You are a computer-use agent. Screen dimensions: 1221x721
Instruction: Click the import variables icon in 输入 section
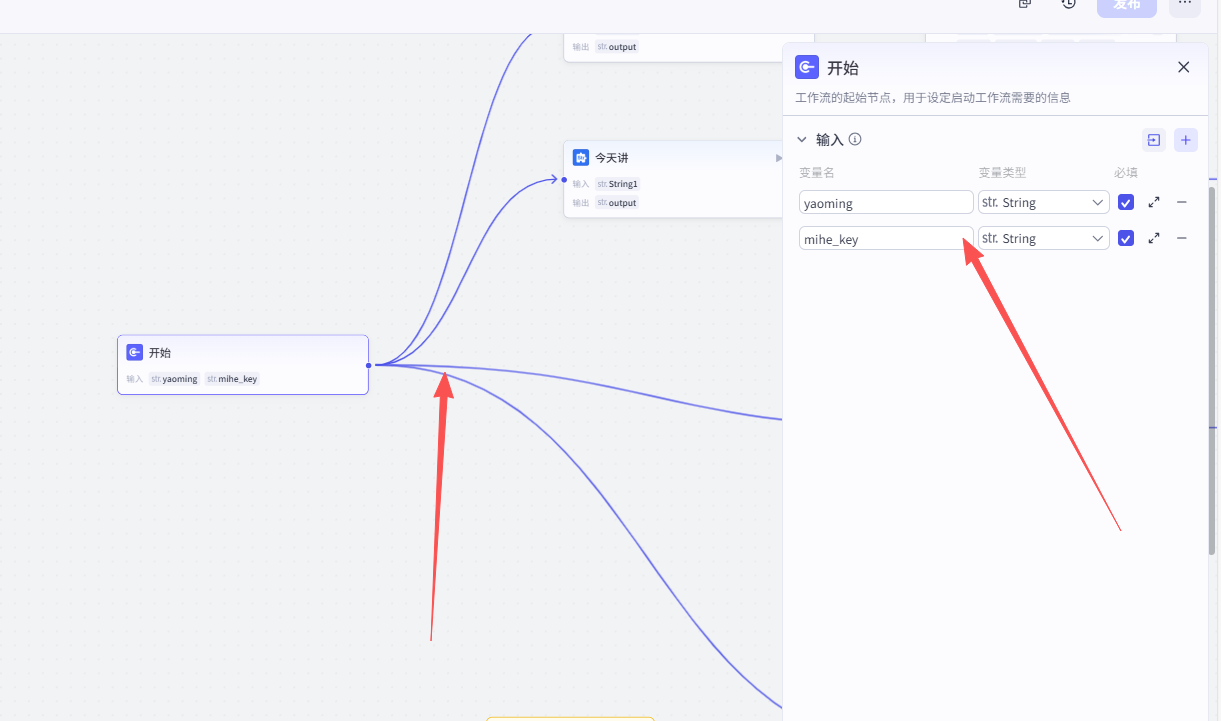1154,140
